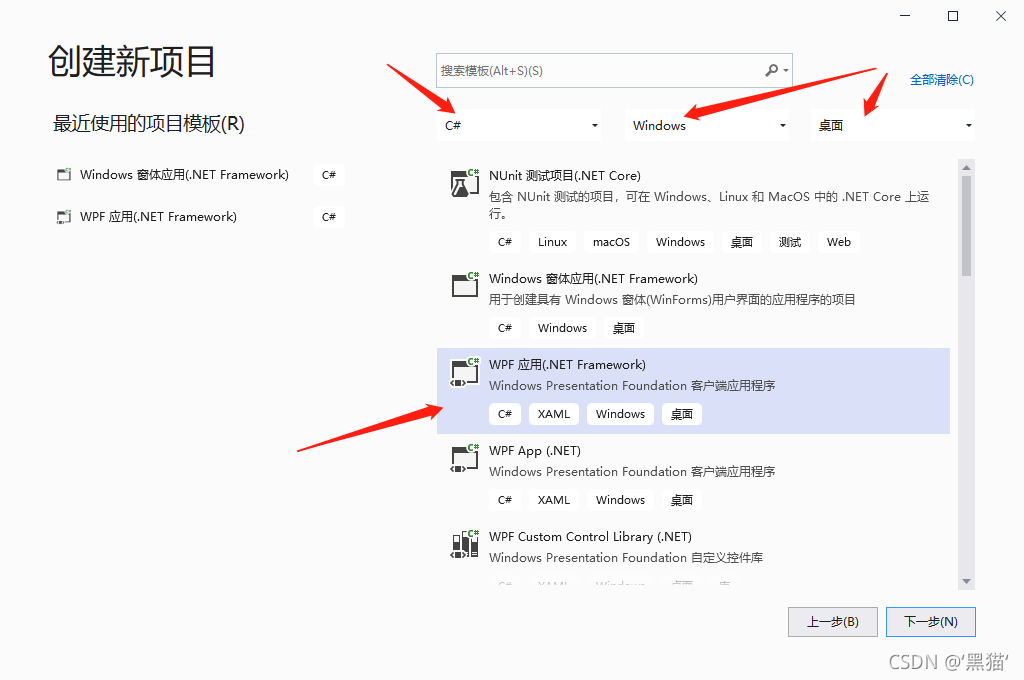Image resolution: width=1024 pixels, height=680 pixels.
Task: Click the Windows Forms app template icon
Action: click(x=465, y=285)
